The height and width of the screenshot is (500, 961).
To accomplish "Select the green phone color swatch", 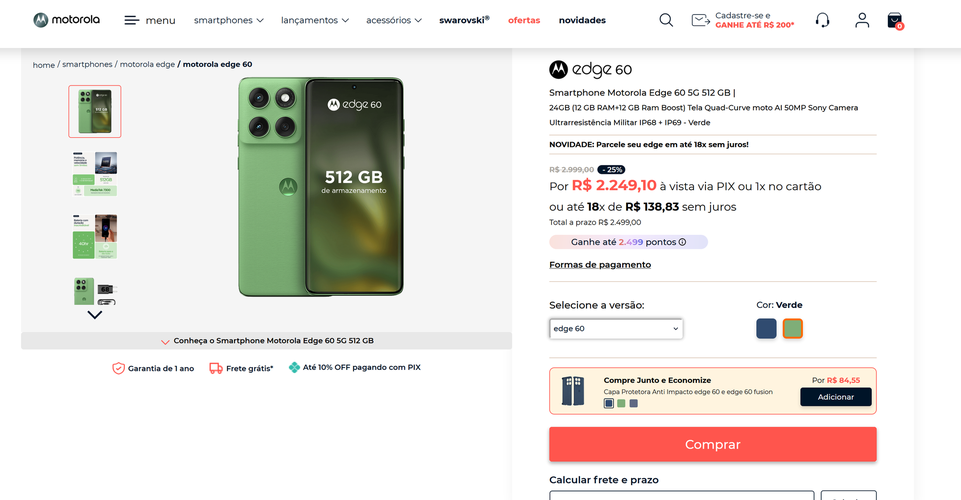I will click(x=792, y=328).
